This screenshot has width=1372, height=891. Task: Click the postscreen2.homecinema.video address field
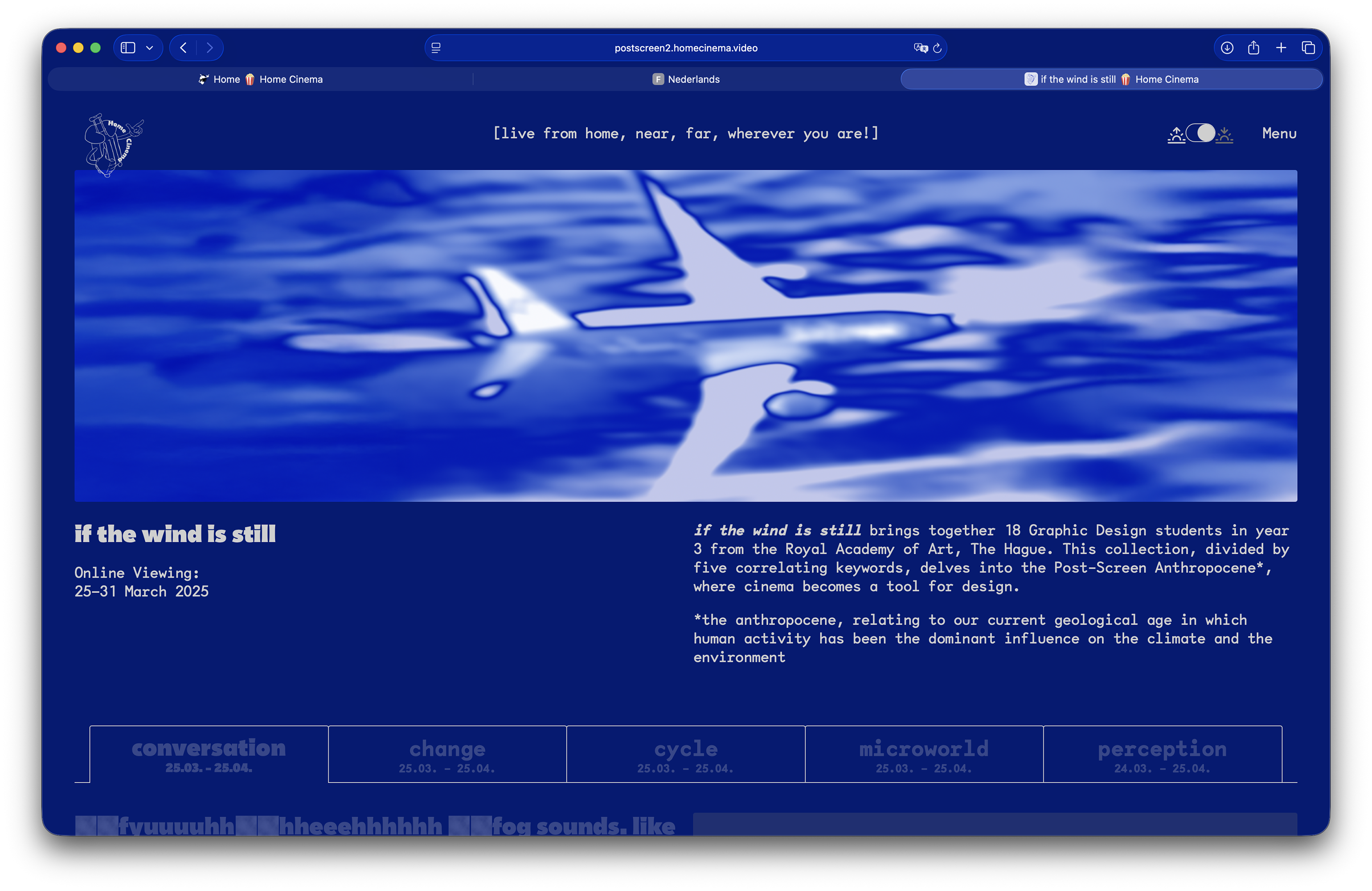click(685, 48)
